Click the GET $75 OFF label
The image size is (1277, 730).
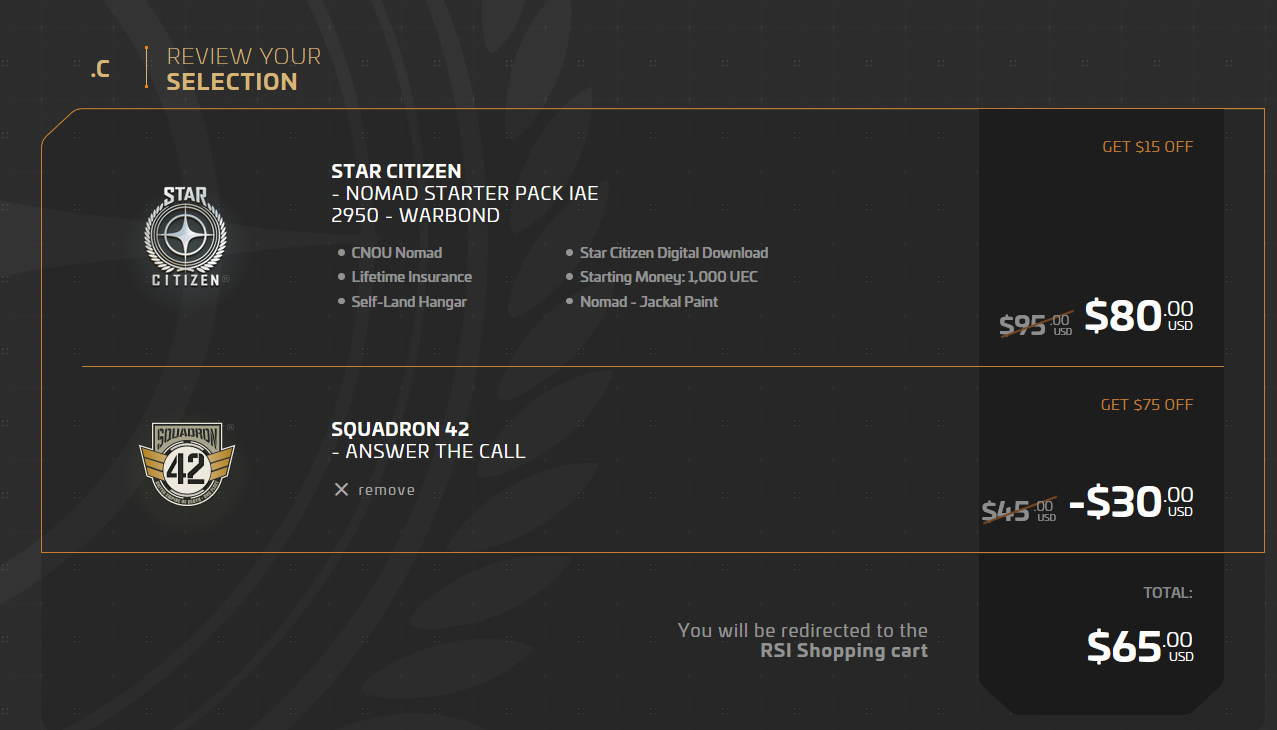(x=1146, y=405)
